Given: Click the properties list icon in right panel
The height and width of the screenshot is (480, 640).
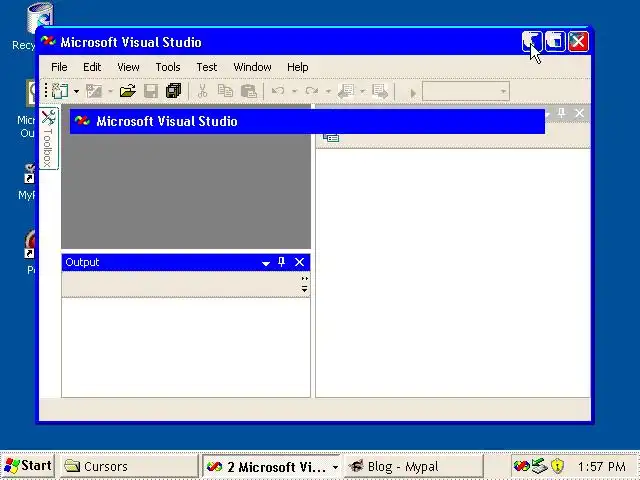Looking at the screenshot, I should [331, 138].
